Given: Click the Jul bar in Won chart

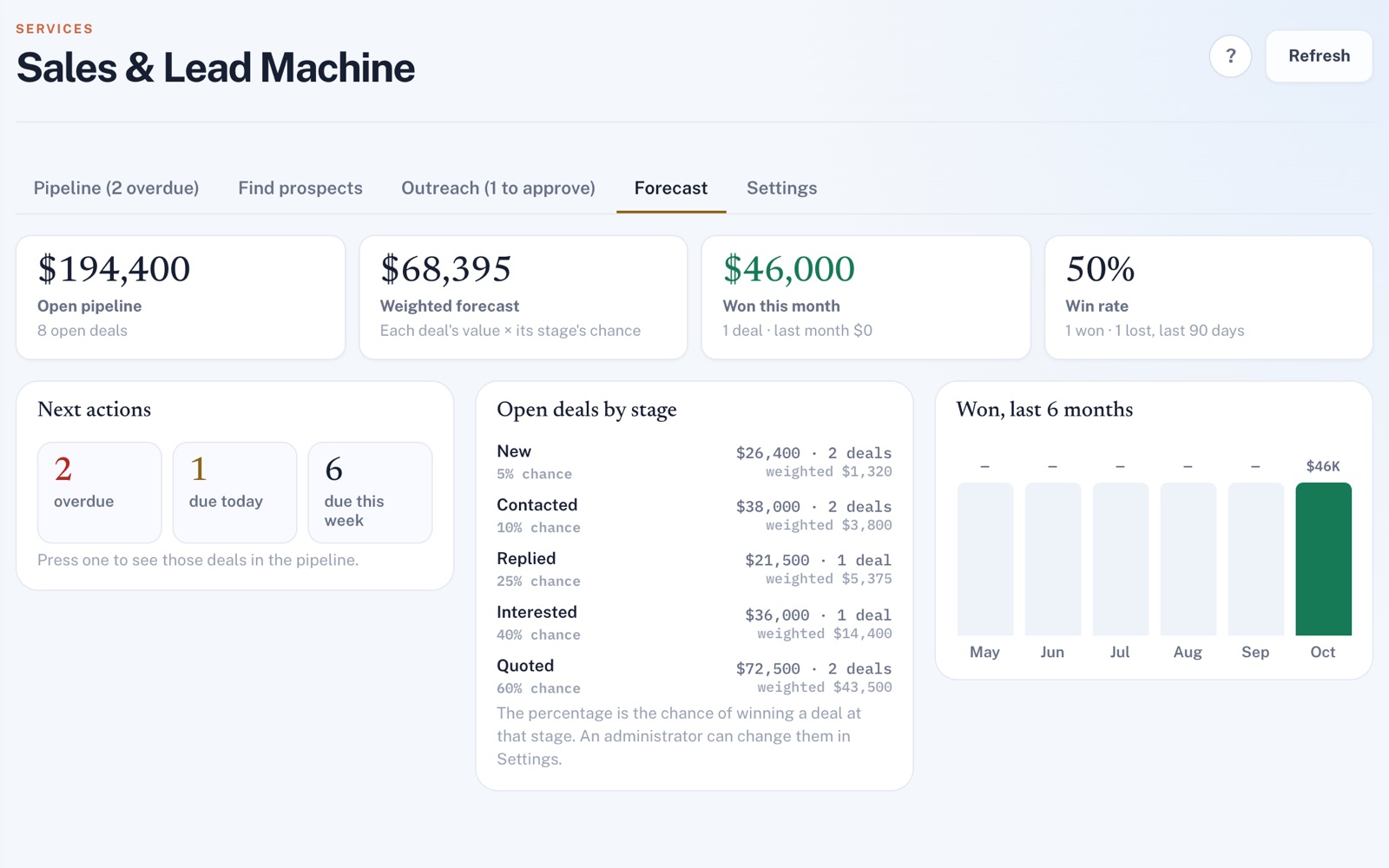Looking at the screenshot, I should 1120,559.
